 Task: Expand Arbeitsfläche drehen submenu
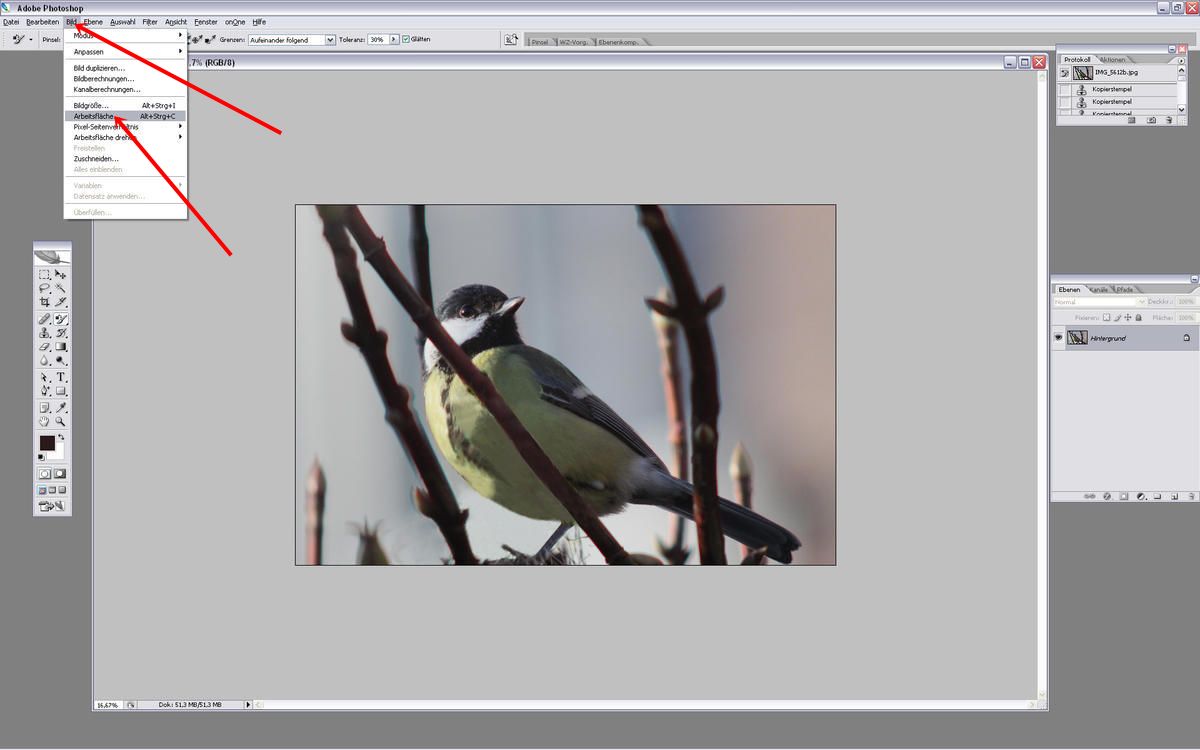pos(125,137)
